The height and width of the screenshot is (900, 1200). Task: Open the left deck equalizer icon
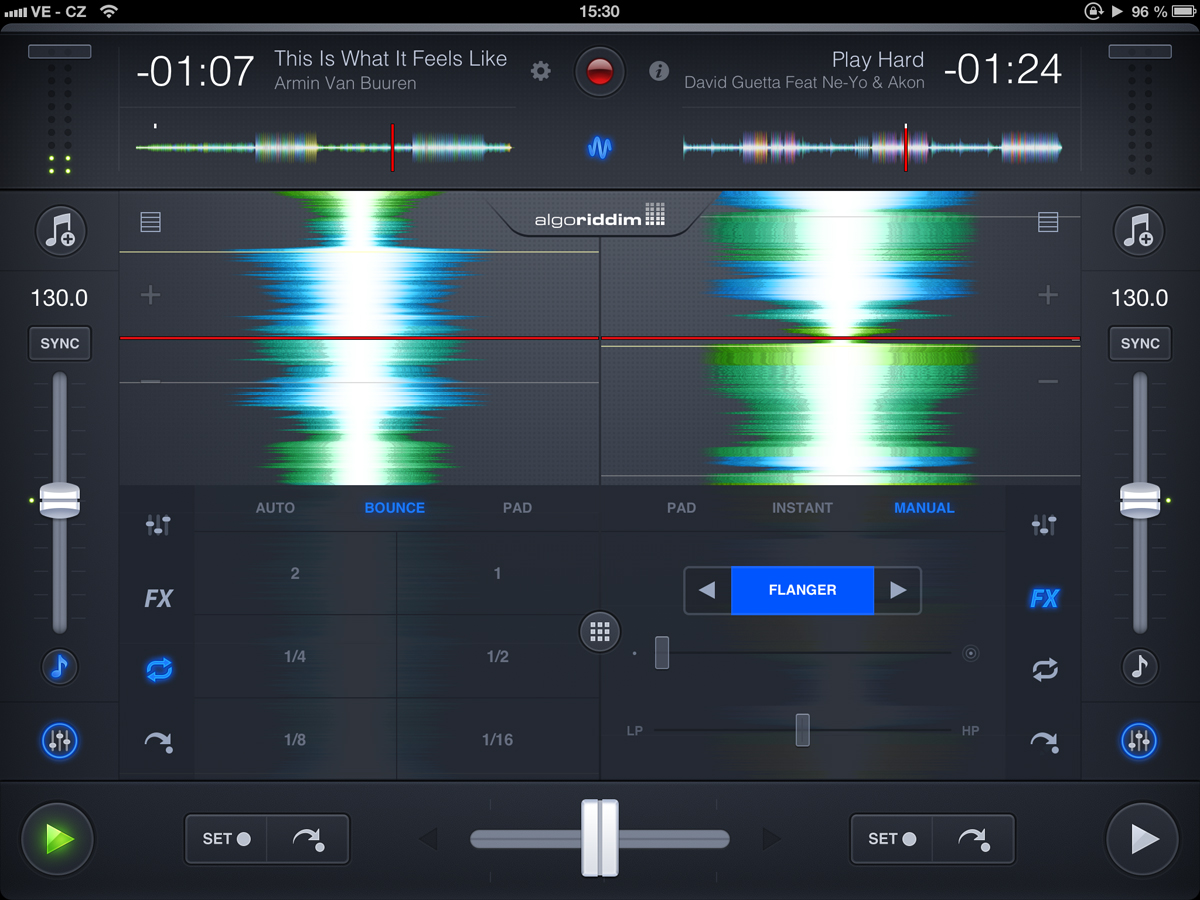pos(159,524)
